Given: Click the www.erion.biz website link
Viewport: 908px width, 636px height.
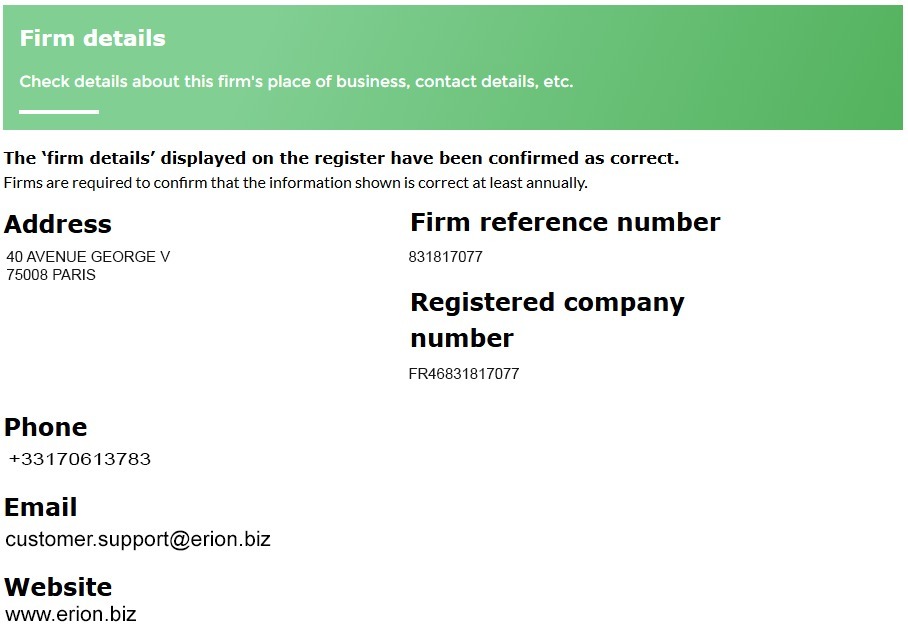Looking at the screenshot, I should click(70, 614).
